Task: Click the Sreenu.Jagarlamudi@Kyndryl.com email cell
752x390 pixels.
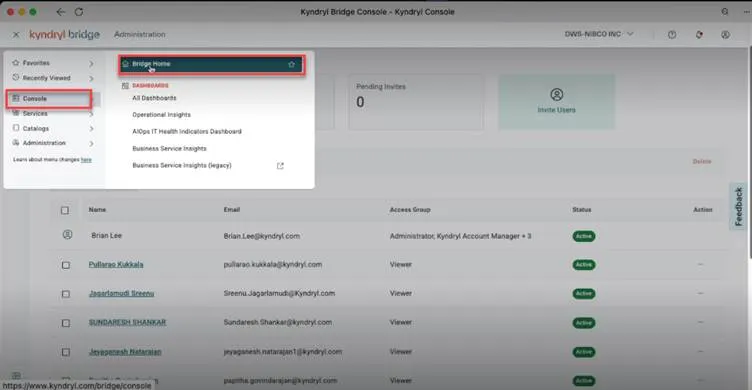Action: click(x=279, y=293)
